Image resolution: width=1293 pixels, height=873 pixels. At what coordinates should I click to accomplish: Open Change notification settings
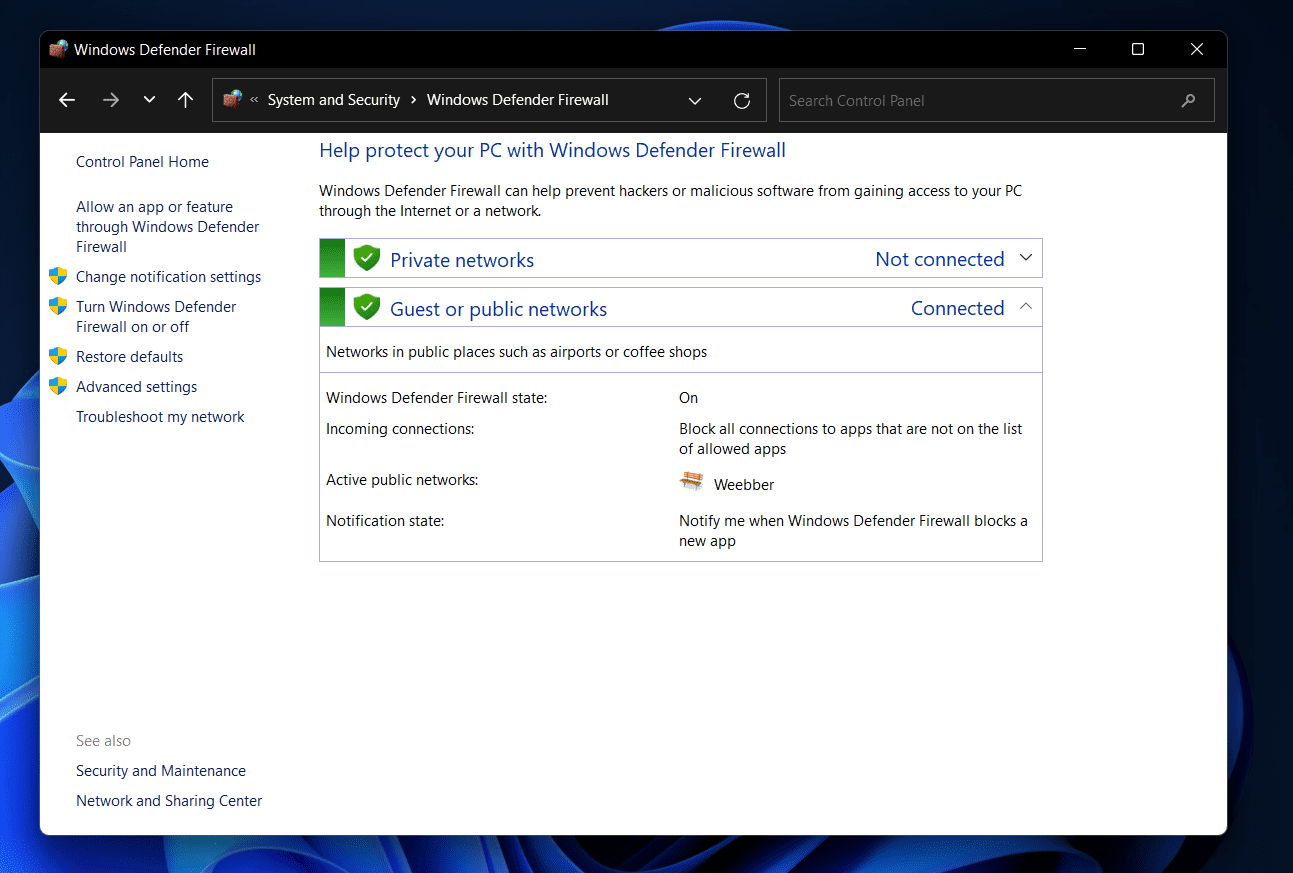168,277
